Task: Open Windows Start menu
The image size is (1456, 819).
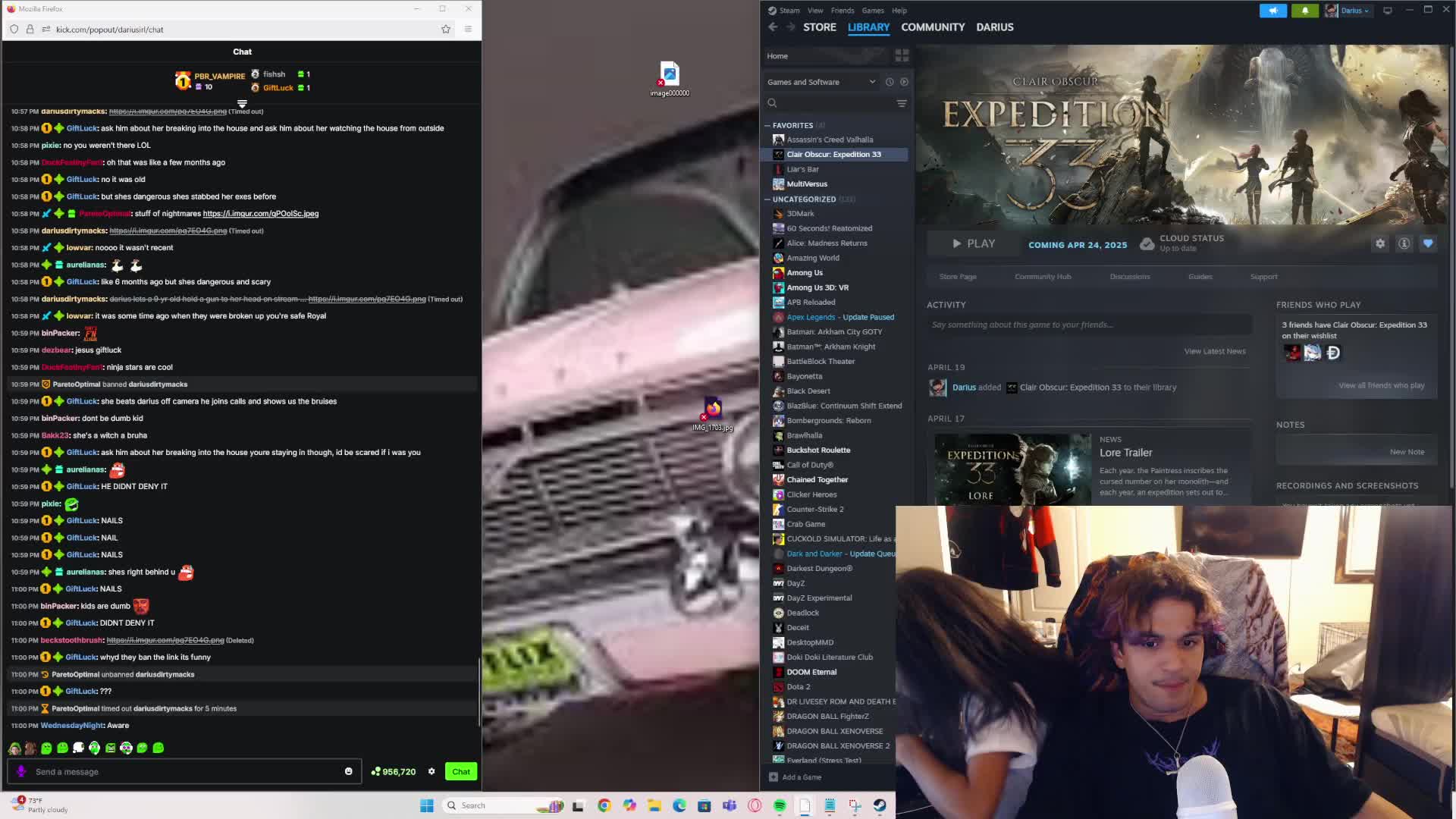Action: pos(427,805)
